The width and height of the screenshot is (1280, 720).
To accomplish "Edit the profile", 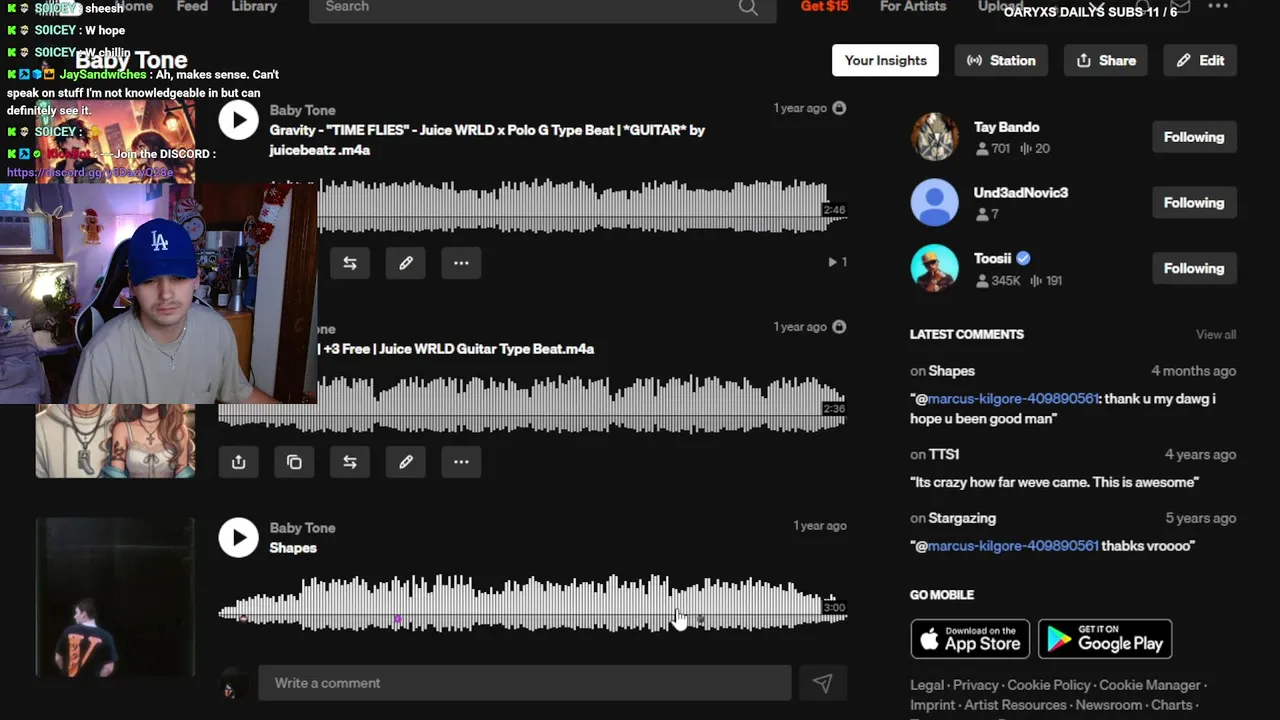I will 1200,60.
